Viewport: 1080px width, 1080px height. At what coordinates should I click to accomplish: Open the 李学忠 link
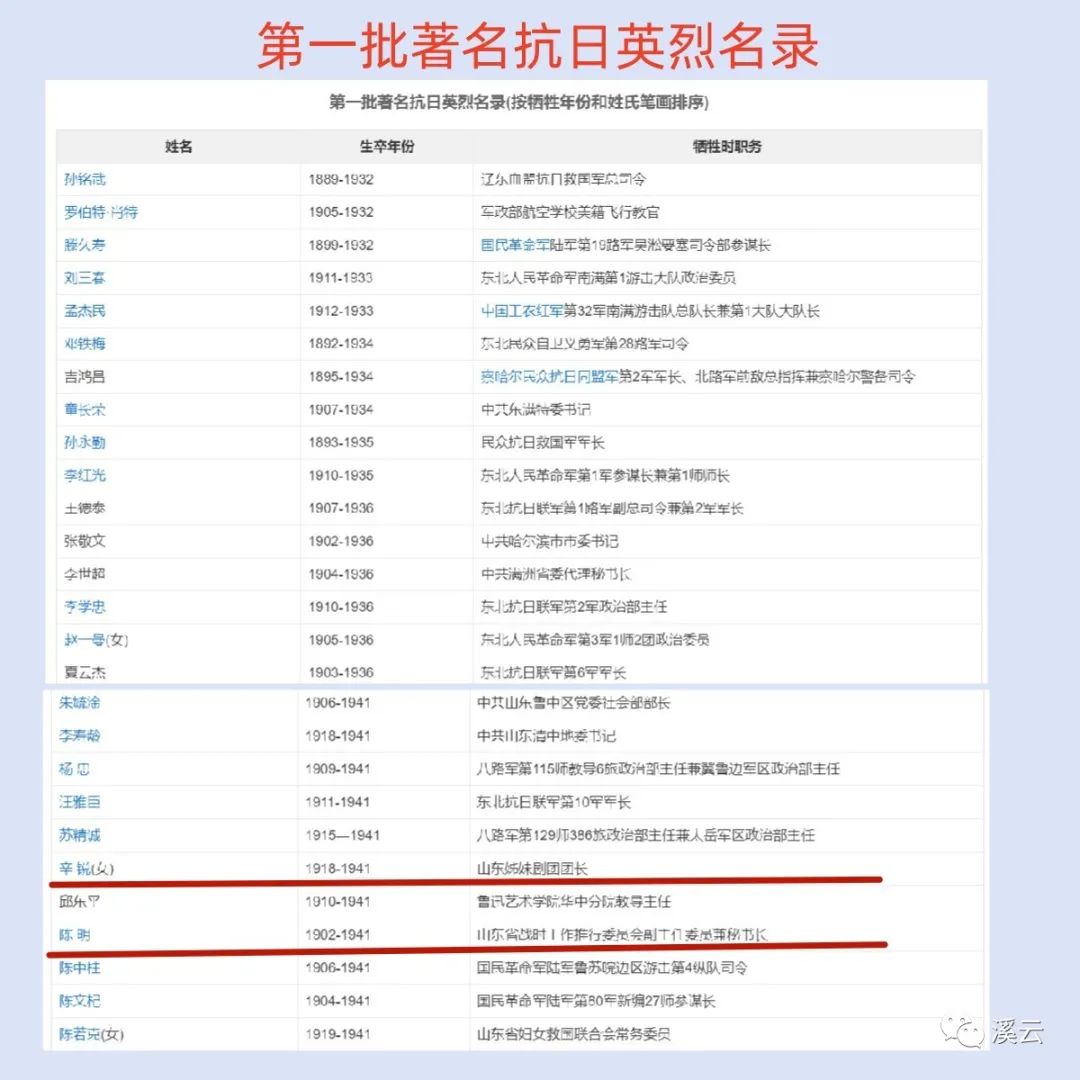85,607
